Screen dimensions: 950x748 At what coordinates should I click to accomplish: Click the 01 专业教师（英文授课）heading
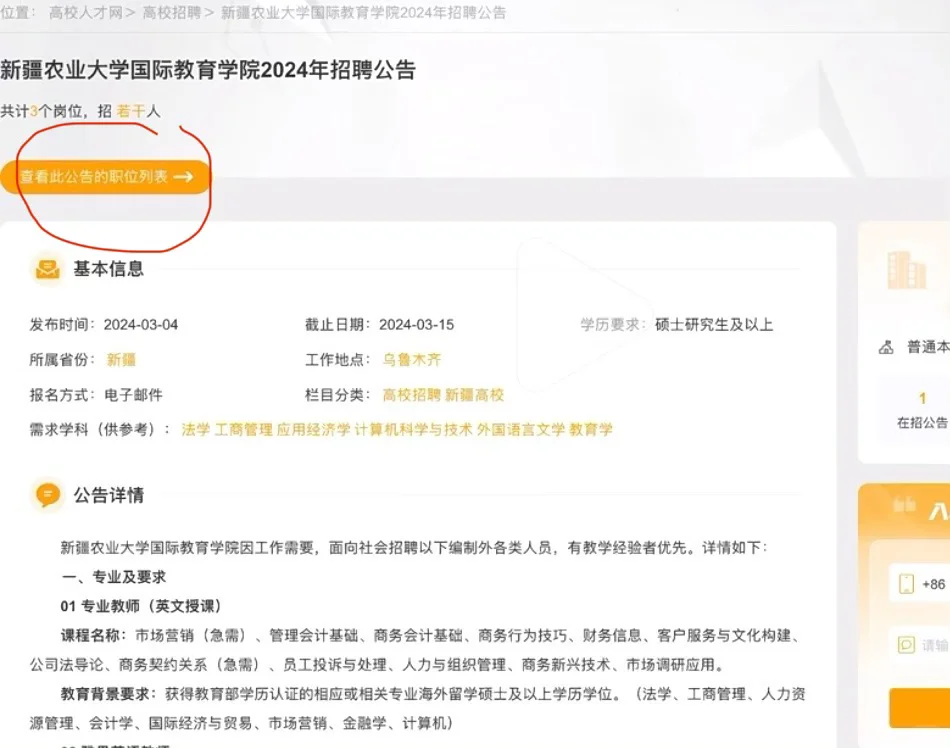tap(142, 606)
